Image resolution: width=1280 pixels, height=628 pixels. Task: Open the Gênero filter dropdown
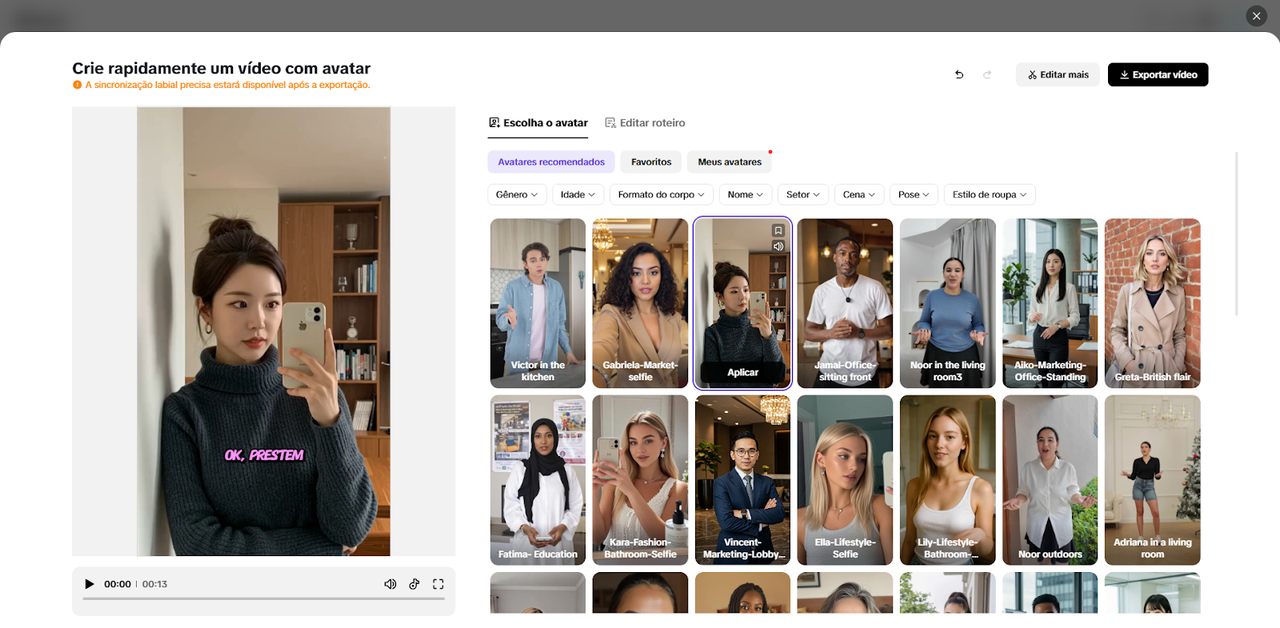pyautogui.click(x=517, y=195)
